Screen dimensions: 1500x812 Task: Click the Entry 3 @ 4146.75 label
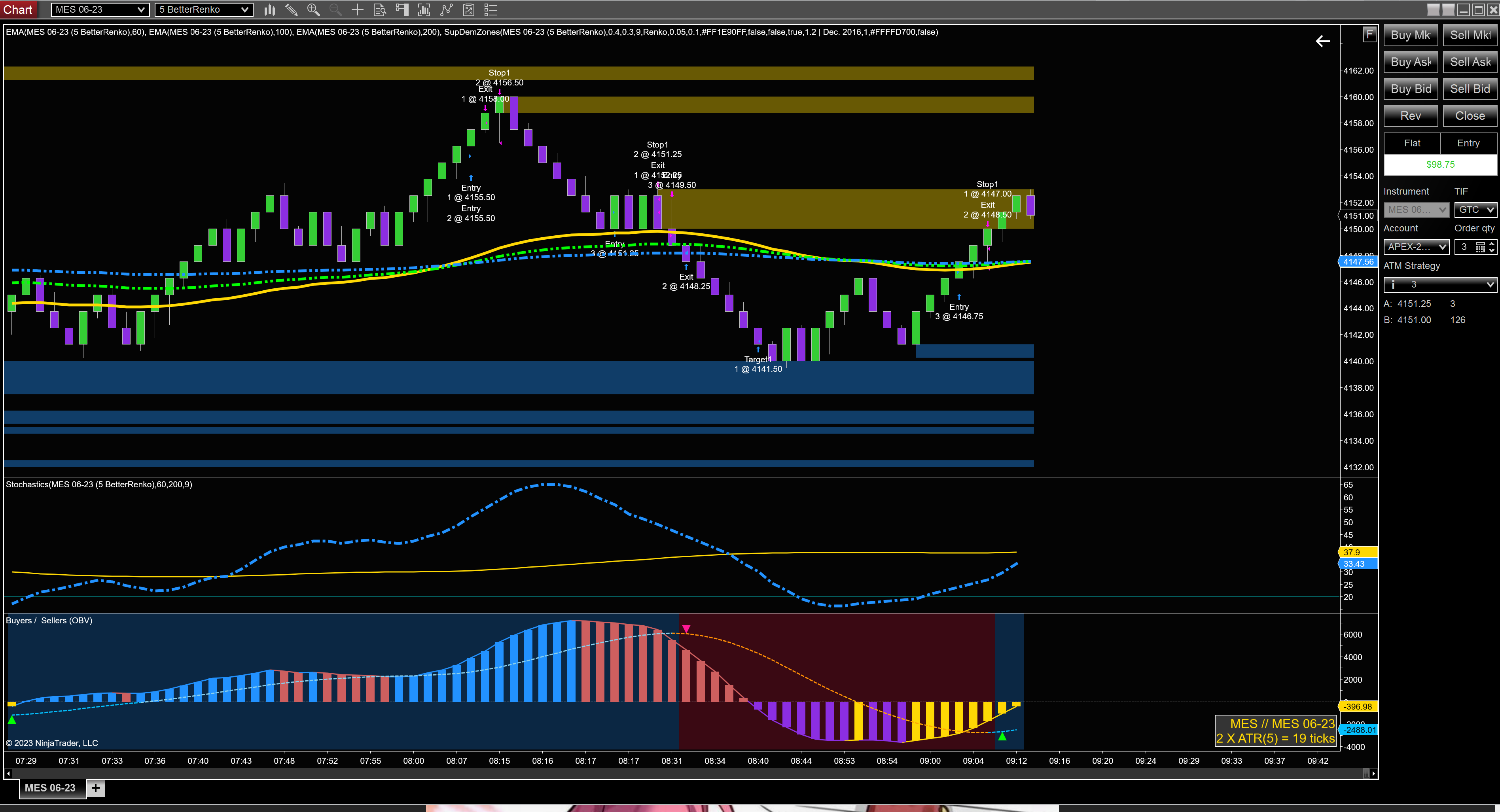(x=959, y=312)
